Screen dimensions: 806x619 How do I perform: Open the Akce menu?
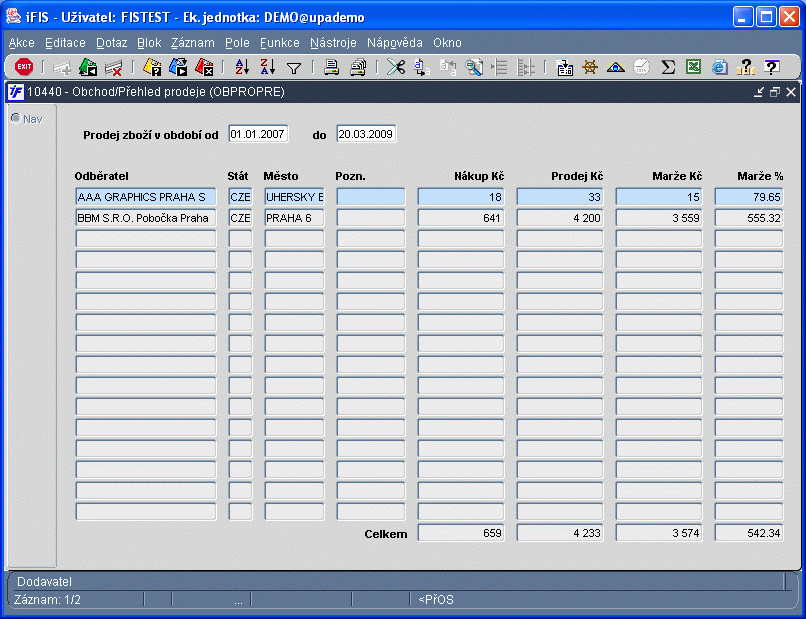(22, 43)
